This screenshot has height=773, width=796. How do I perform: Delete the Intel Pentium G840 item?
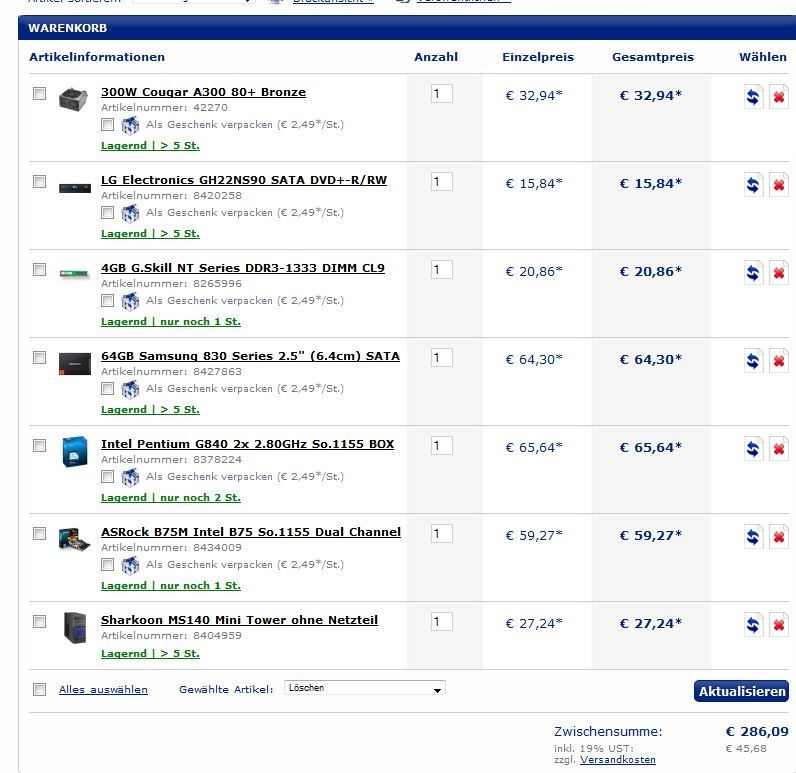778,449
